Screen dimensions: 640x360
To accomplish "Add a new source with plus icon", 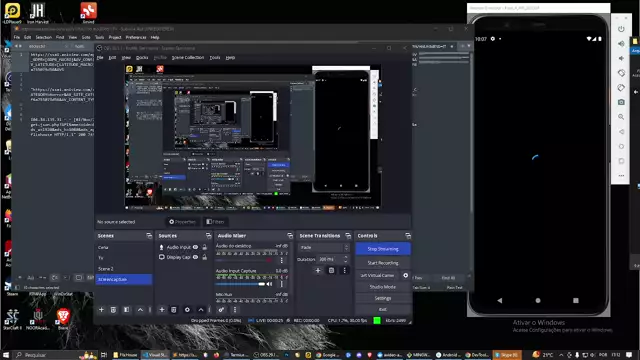I will pyautogui.click(x=162, y=310).
